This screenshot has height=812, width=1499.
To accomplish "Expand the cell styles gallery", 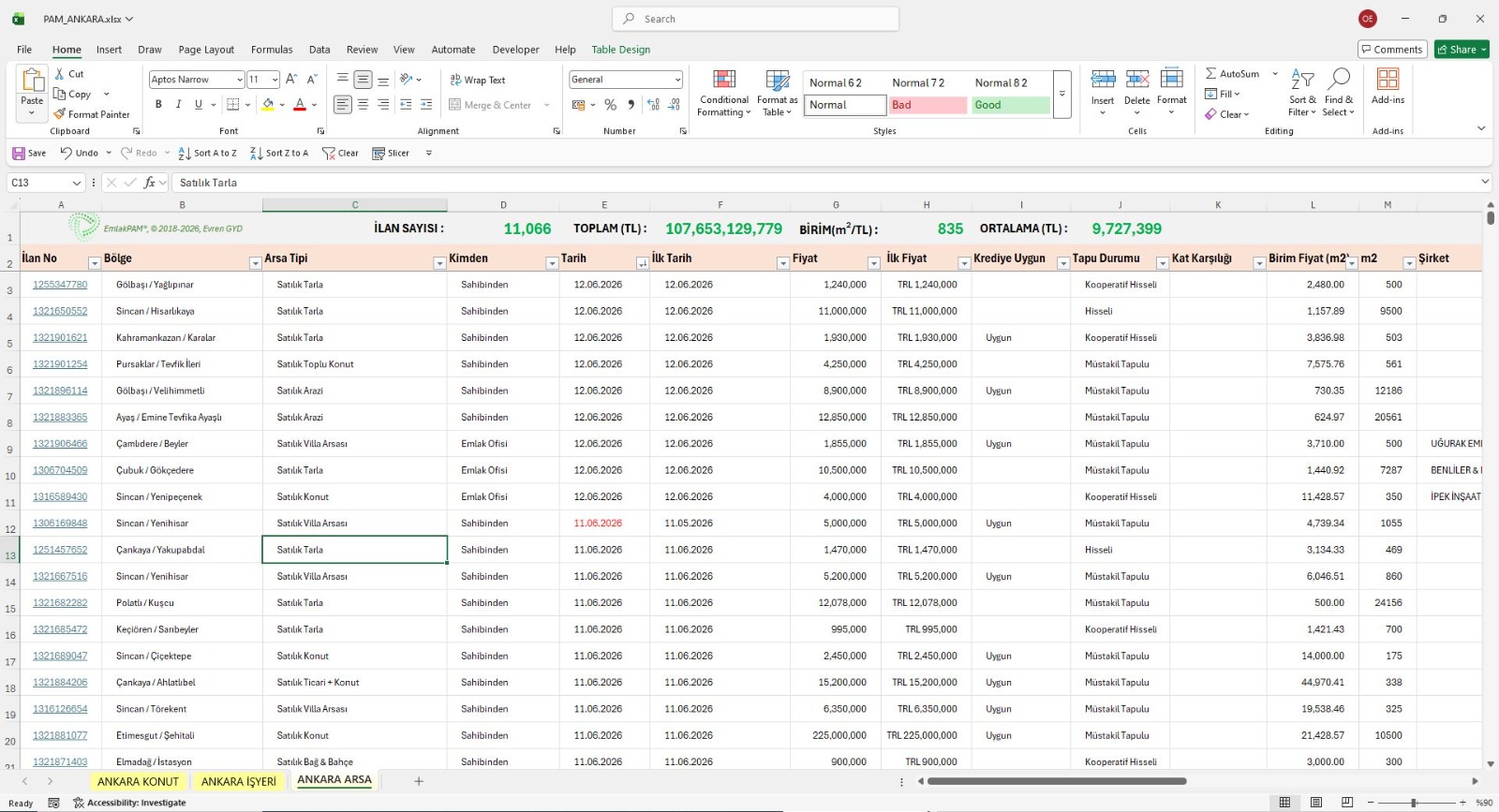I will pyautogui.click(x=1061, y=94).
